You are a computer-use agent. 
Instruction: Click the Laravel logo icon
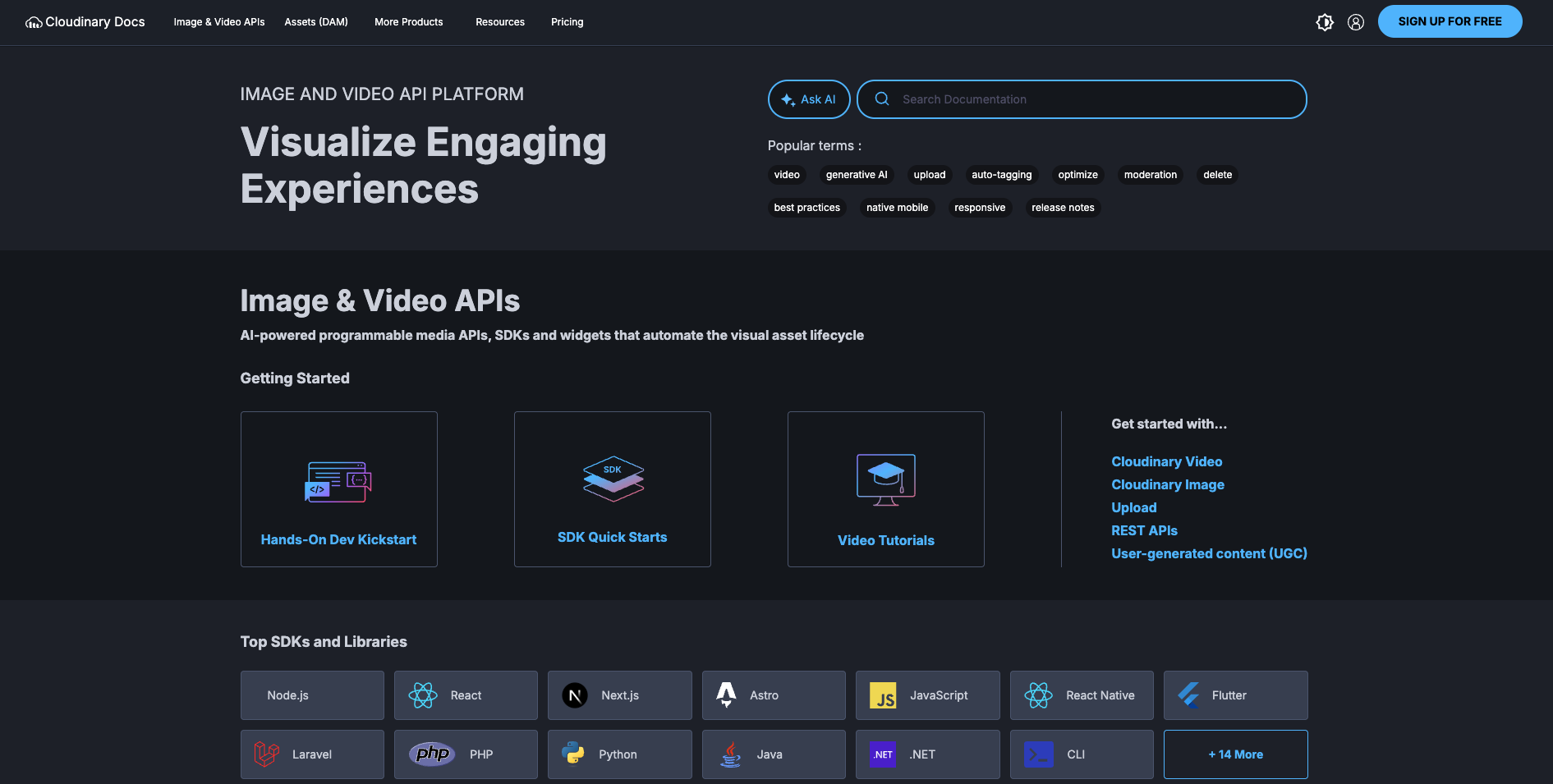(x=266, y=754)
